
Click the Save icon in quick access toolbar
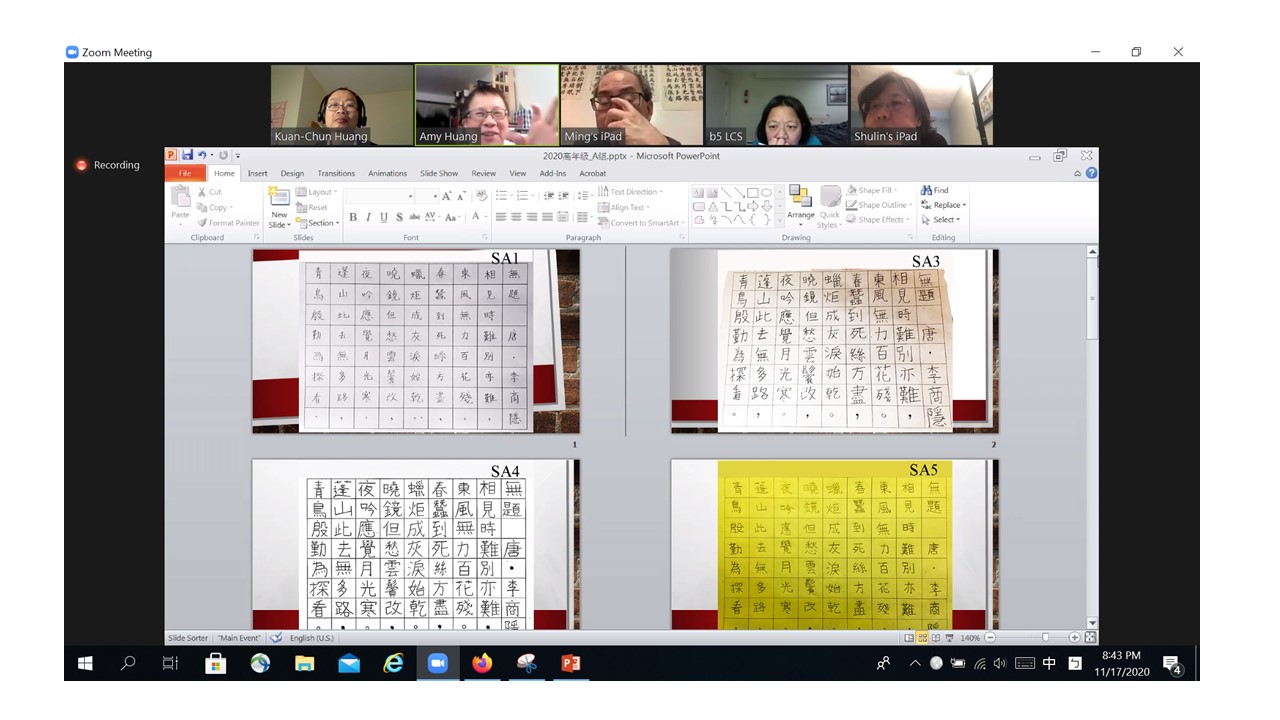click(x=187, y=155)
